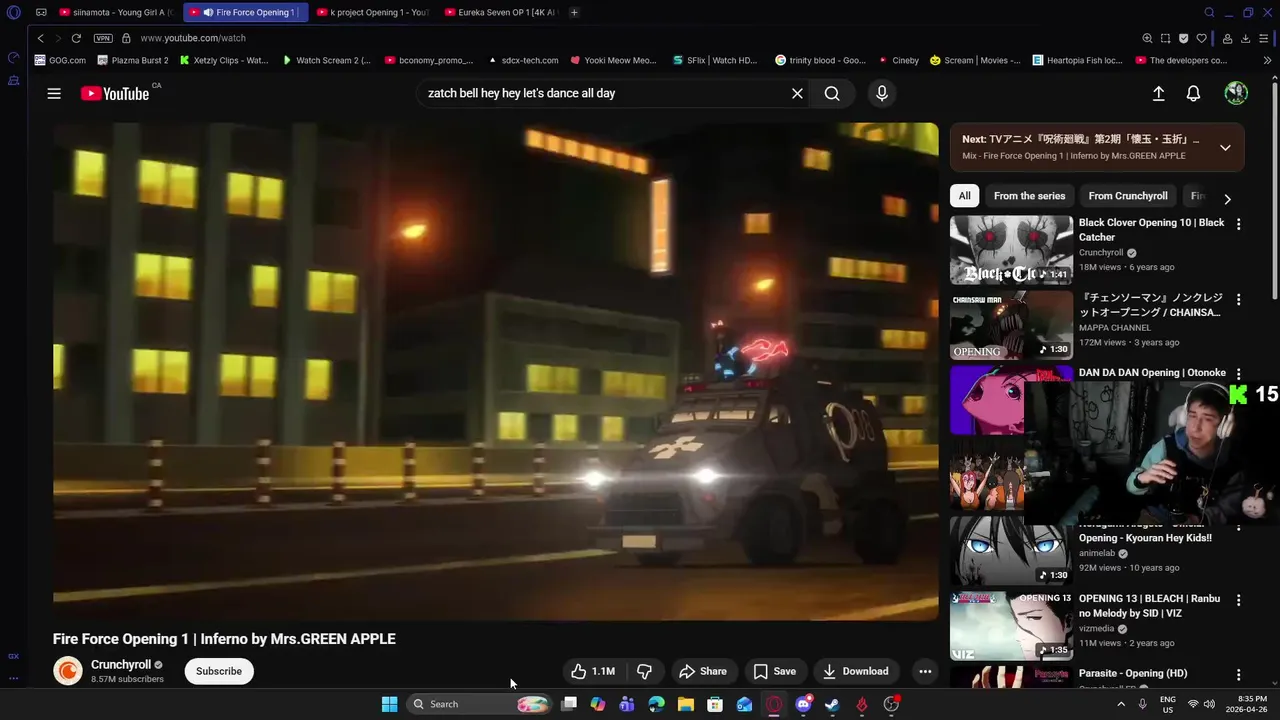Open search tabs magnifier in title bar
Image resolution: width=1280 pixels, height=720 pixels.
[x=1209, y=12]
